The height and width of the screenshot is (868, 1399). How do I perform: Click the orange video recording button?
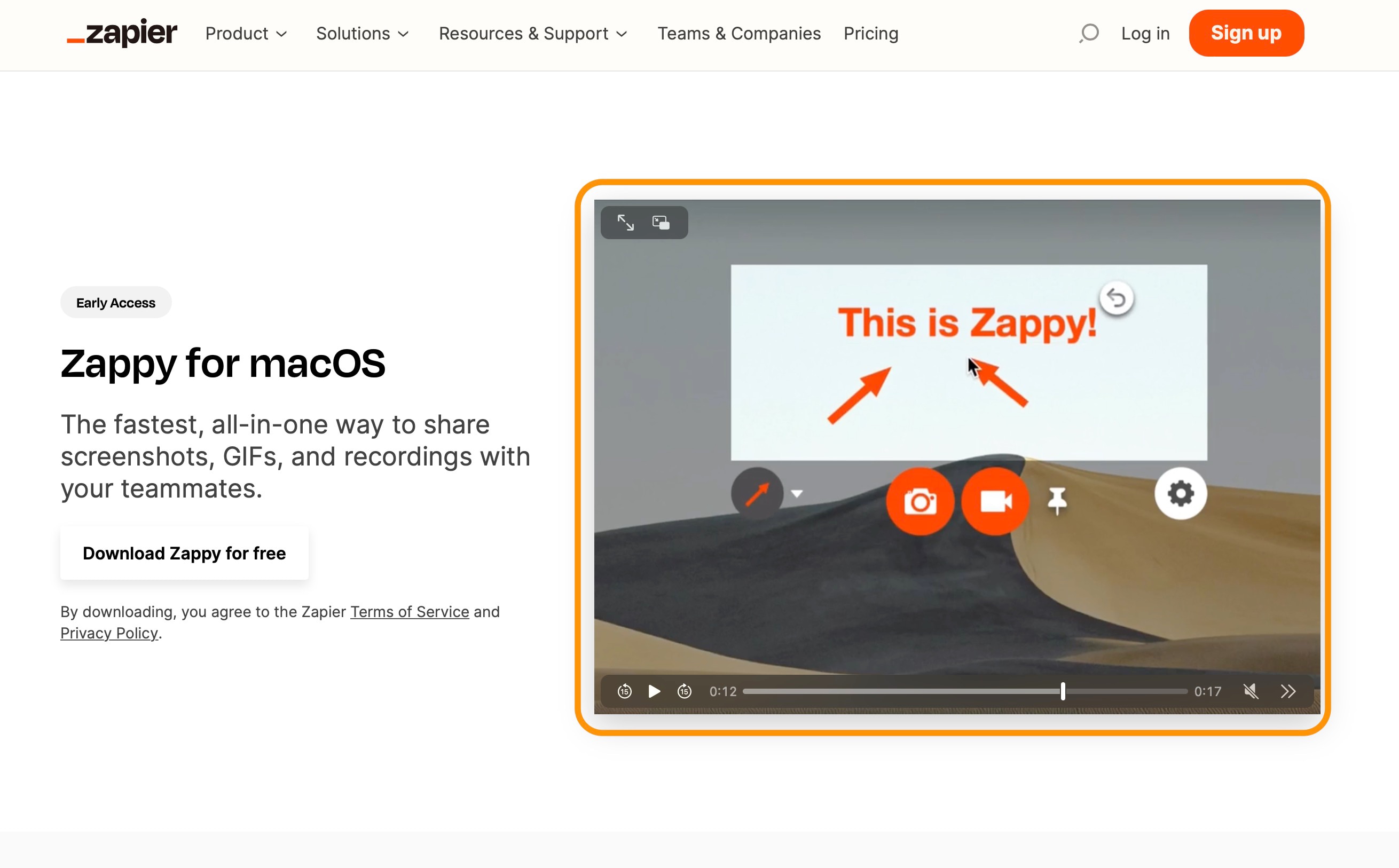[x=995, y=501]
